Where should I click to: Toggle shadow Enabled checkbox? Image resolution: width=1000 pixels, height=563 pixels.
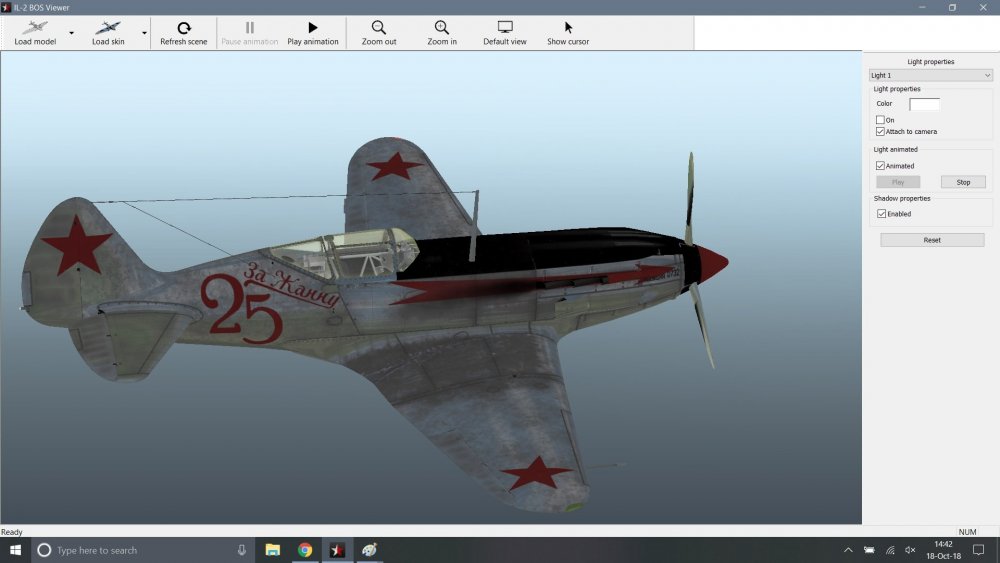tap(880, 214)
